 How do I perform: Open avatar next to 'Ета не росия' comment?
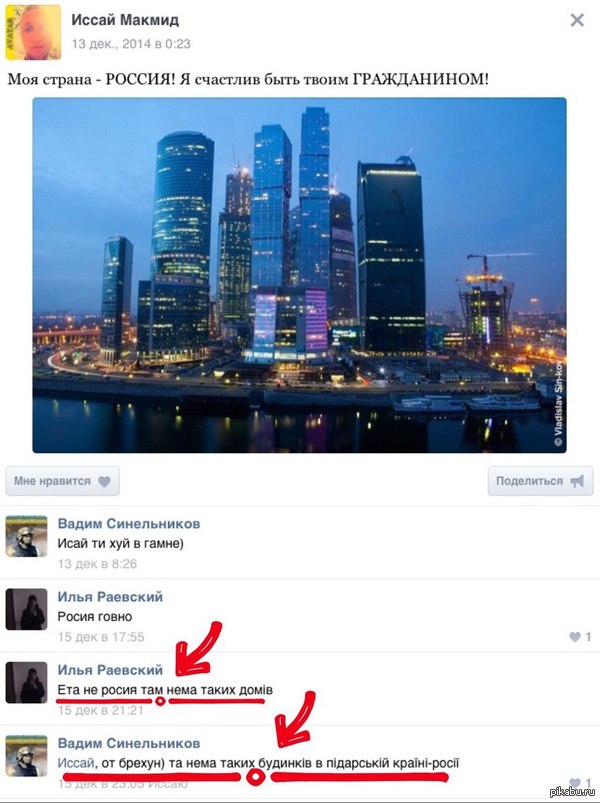(x=26, y=682)
